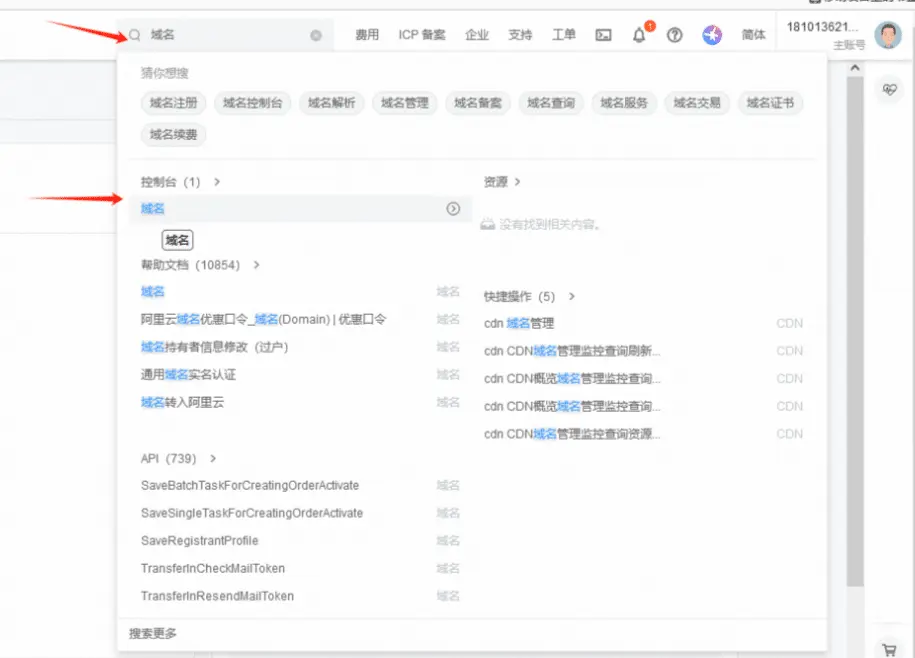
Task: Select the 域名查询 suggestion tag
Action: (x=551, y=103)
